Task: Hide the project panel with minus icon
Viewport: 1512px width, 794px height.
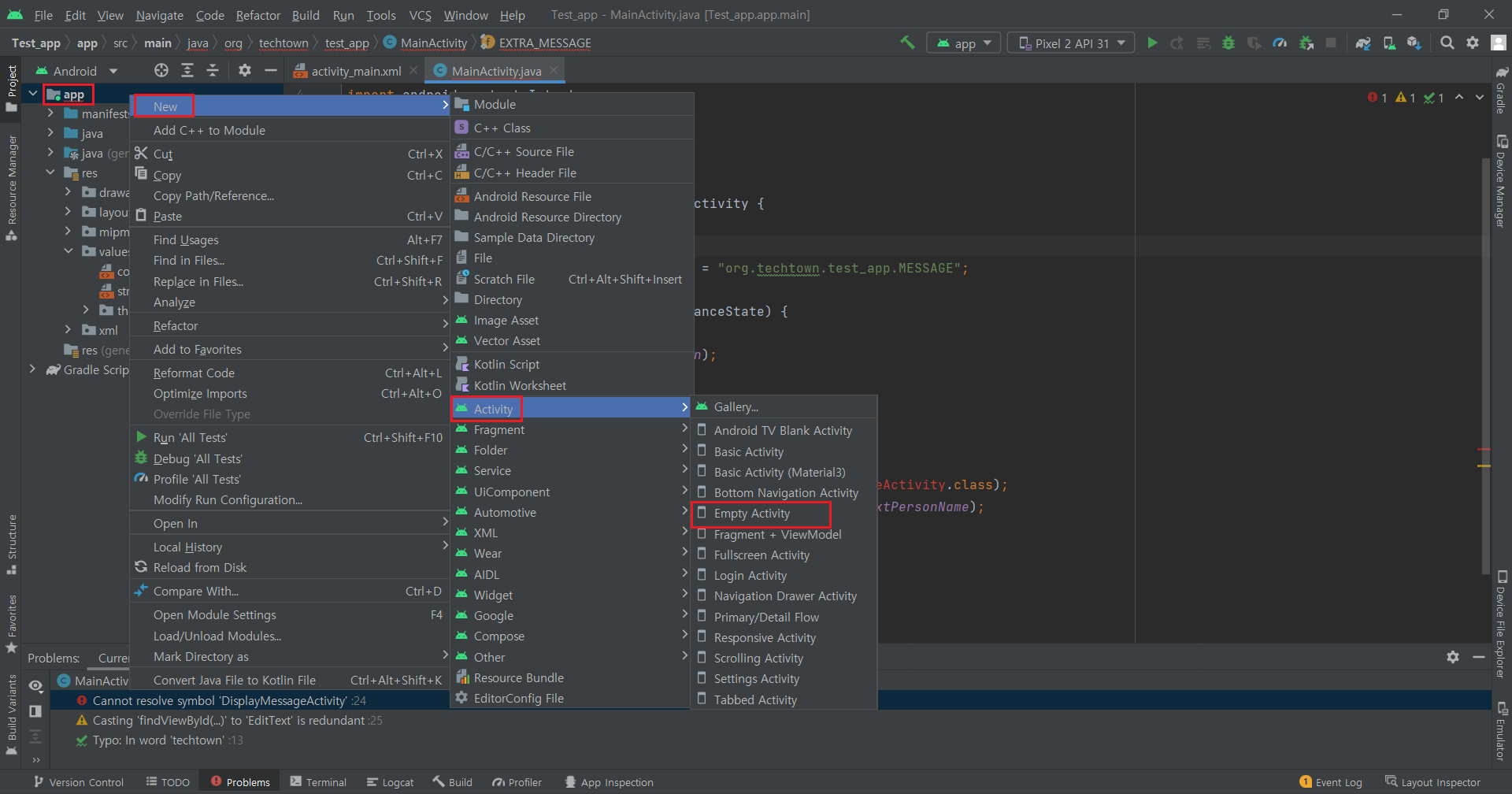Action: pyautogui.click(x=271, y=70)
